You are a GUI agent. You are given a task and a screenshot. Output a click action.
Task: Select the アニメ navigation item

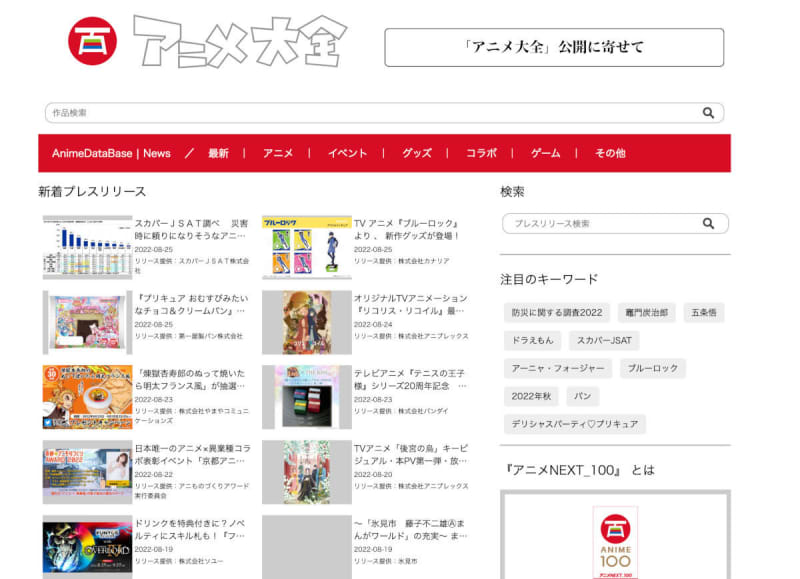tap(278, 153)
